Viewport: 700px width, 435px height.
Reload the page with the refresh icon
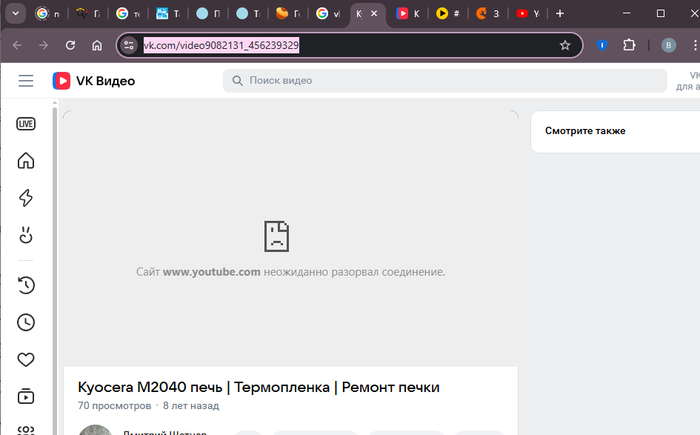[70, 45]
